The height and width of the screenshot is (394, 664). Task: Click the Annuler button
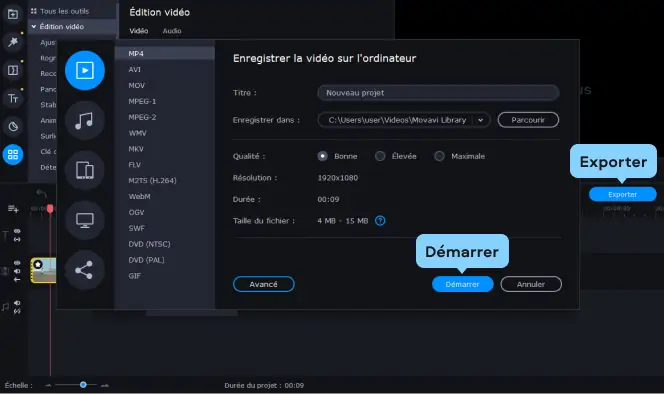pos(531,284)
